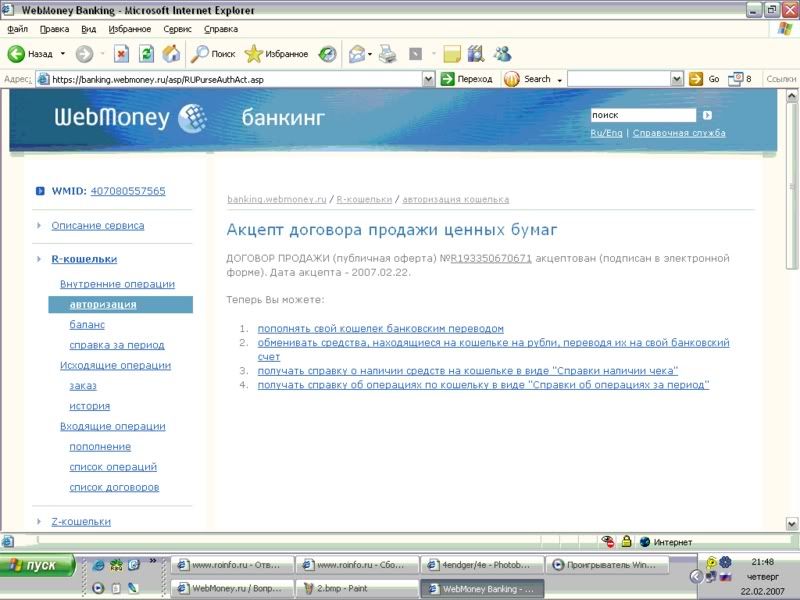Click the Mail envelope icon
Image resolution: width=800 pixels, height=600 pixels.
coord(357,54)
